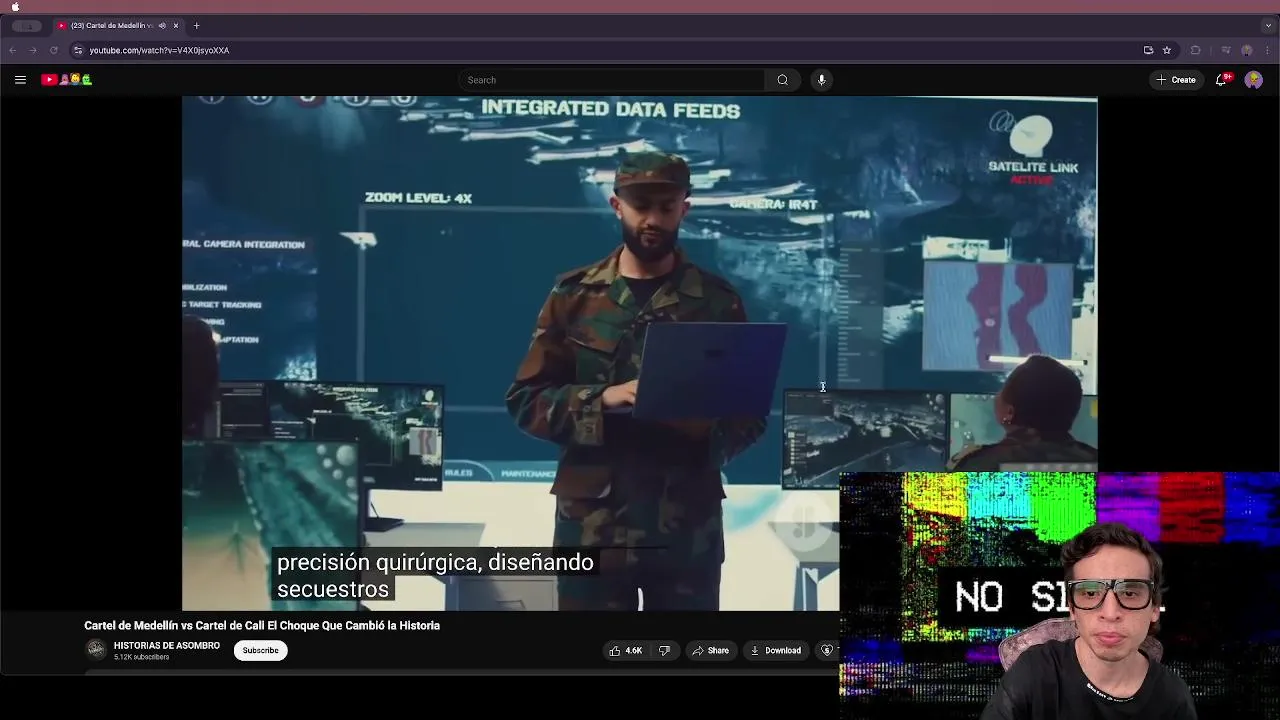Go back in browser history
This screenshot has width=1280, height=720.
(13, 50)
